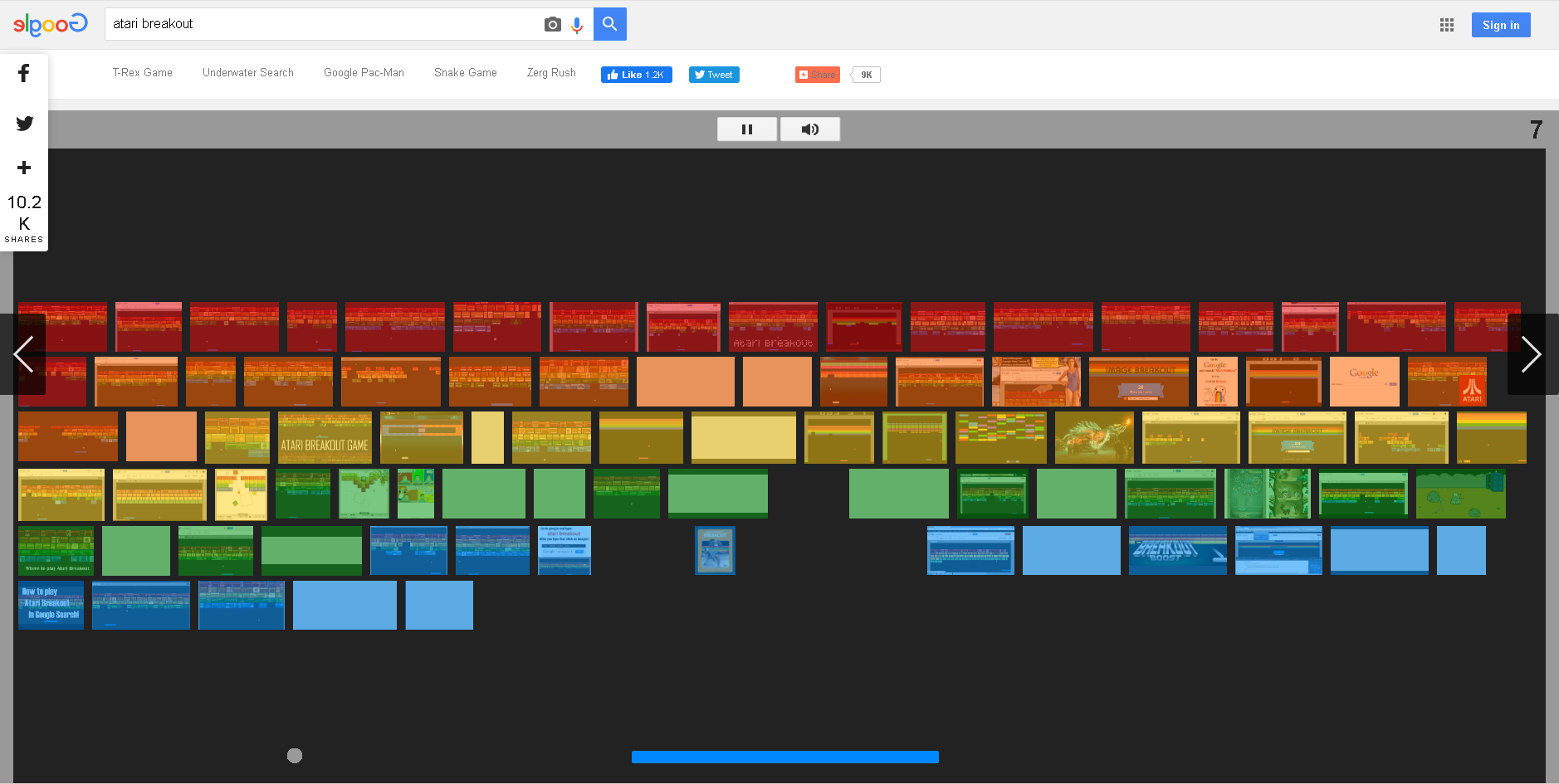Open the Snake Game link
The height and width of the screenshot is (784, 1559).
466,73
